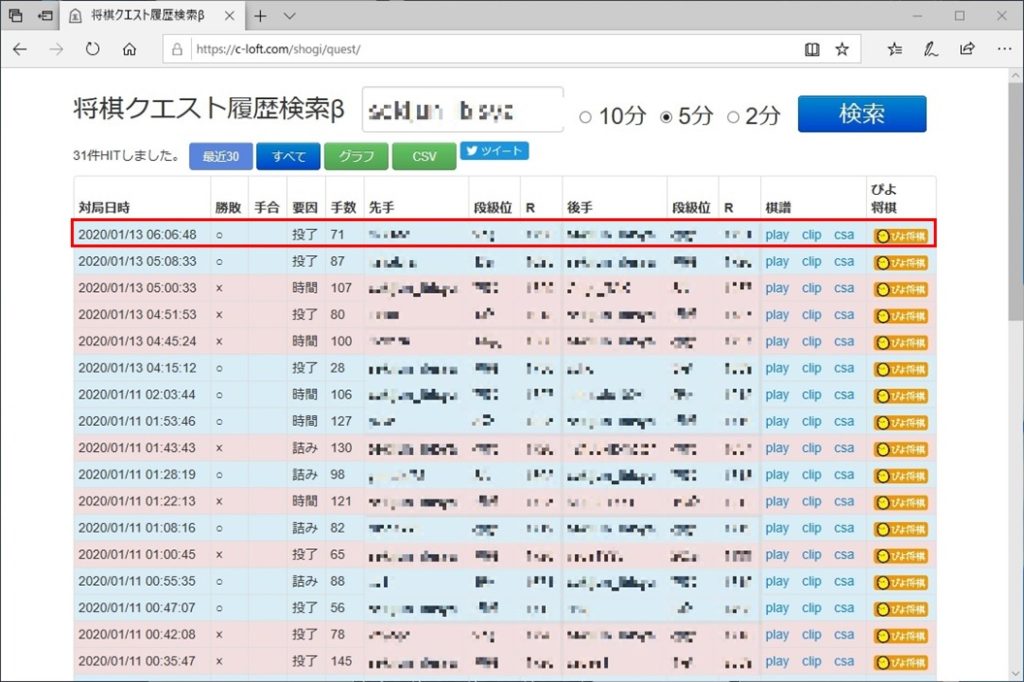Click the ツイート Twitter button
This screenshot has height=682, width=1024.
[494, 151]
